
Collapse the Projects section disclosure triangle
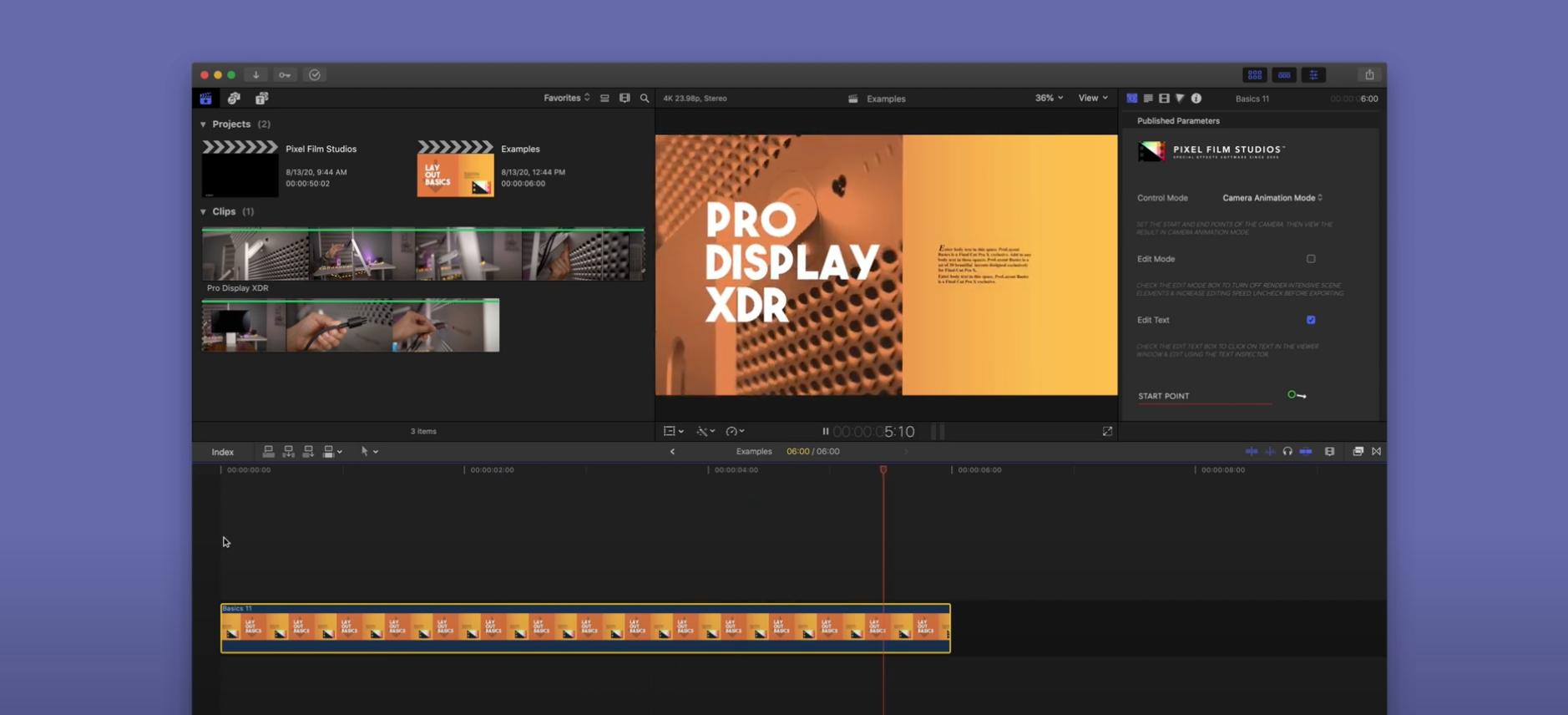click(203, 124)
